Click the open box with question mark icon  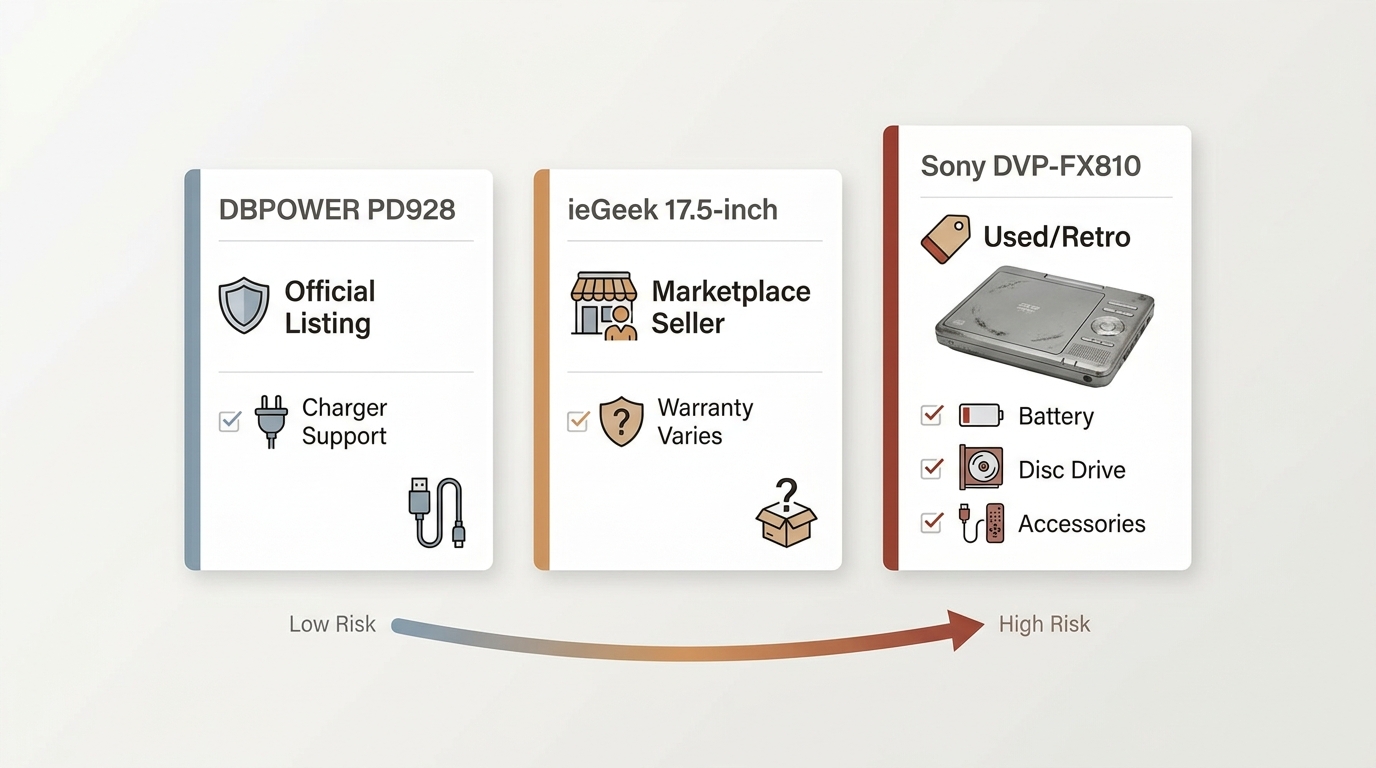[786, 512]
